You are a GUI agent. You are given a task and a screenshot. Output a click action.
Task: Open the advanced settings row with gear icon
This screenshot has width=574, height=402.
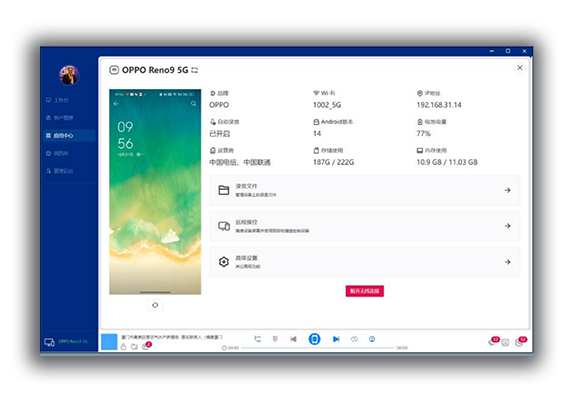[365, 262]
